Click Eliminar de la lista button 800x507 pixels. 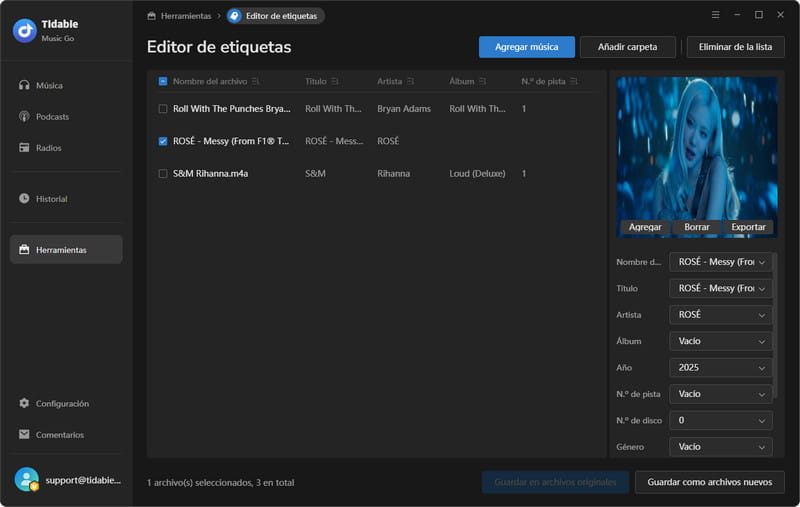click(x=735, y=47)
